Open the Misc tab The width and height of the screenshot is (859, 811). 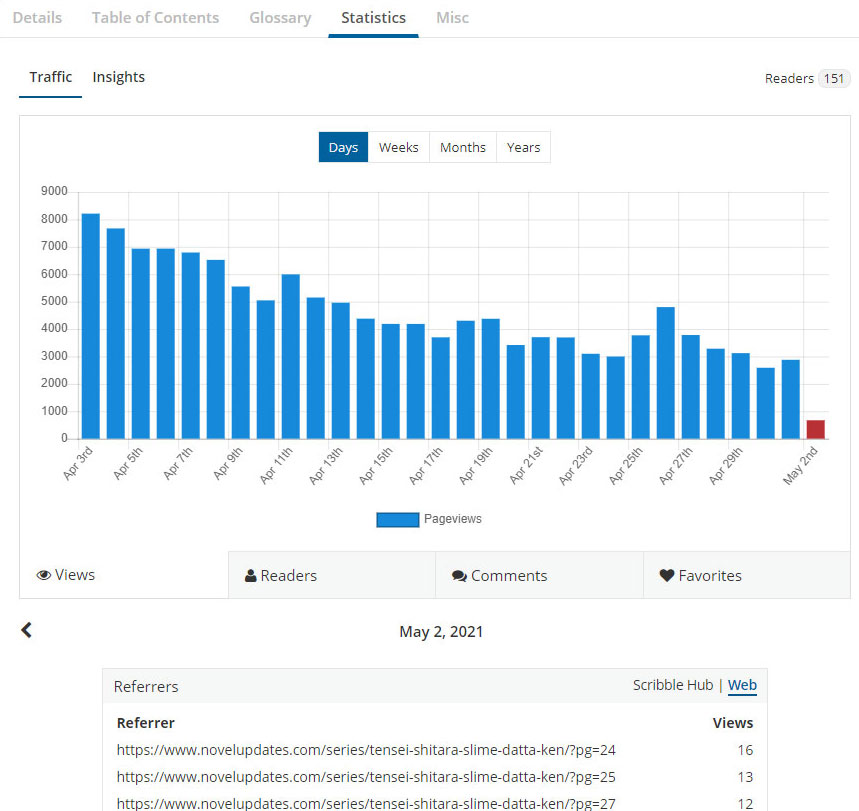[x=452, y=18]
